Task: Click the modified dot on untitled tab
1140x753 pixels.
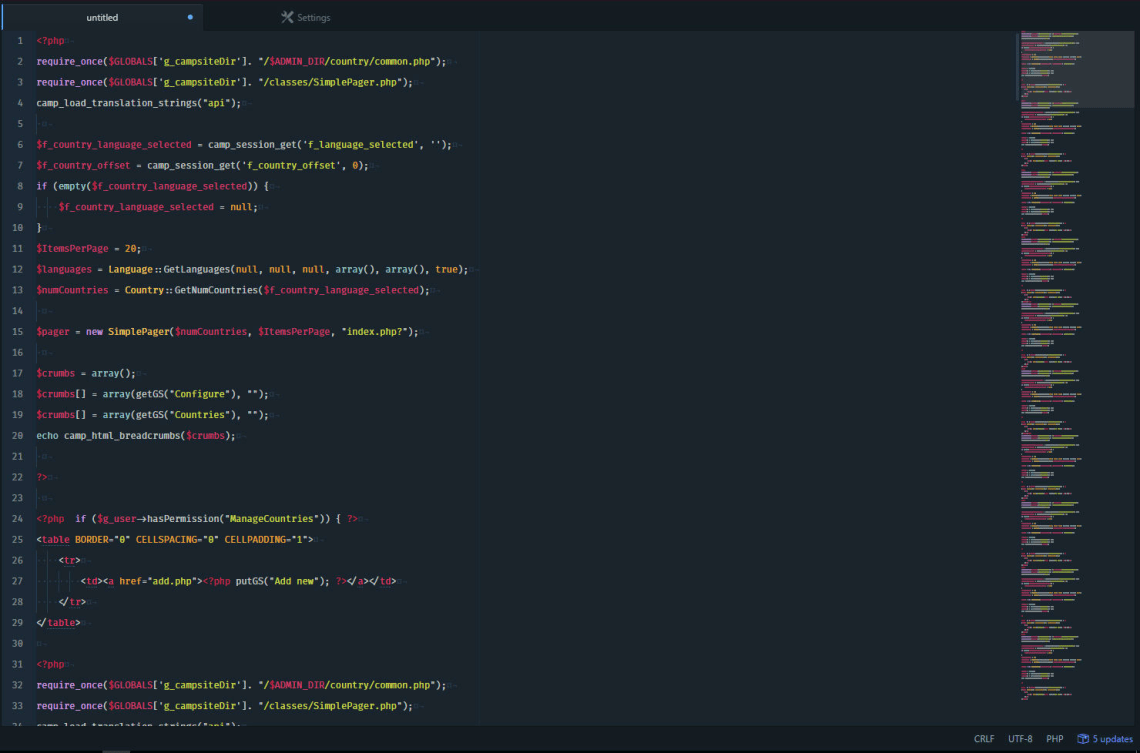Action: pos(190,17)
